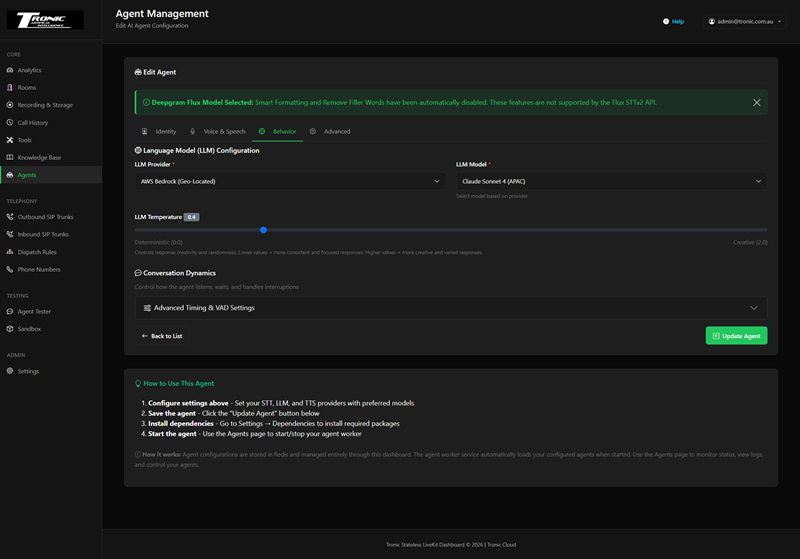Screen dimensions: 800x559
Task: Click the microphone icon on Voice & Speech
Action: pos(192,131)
